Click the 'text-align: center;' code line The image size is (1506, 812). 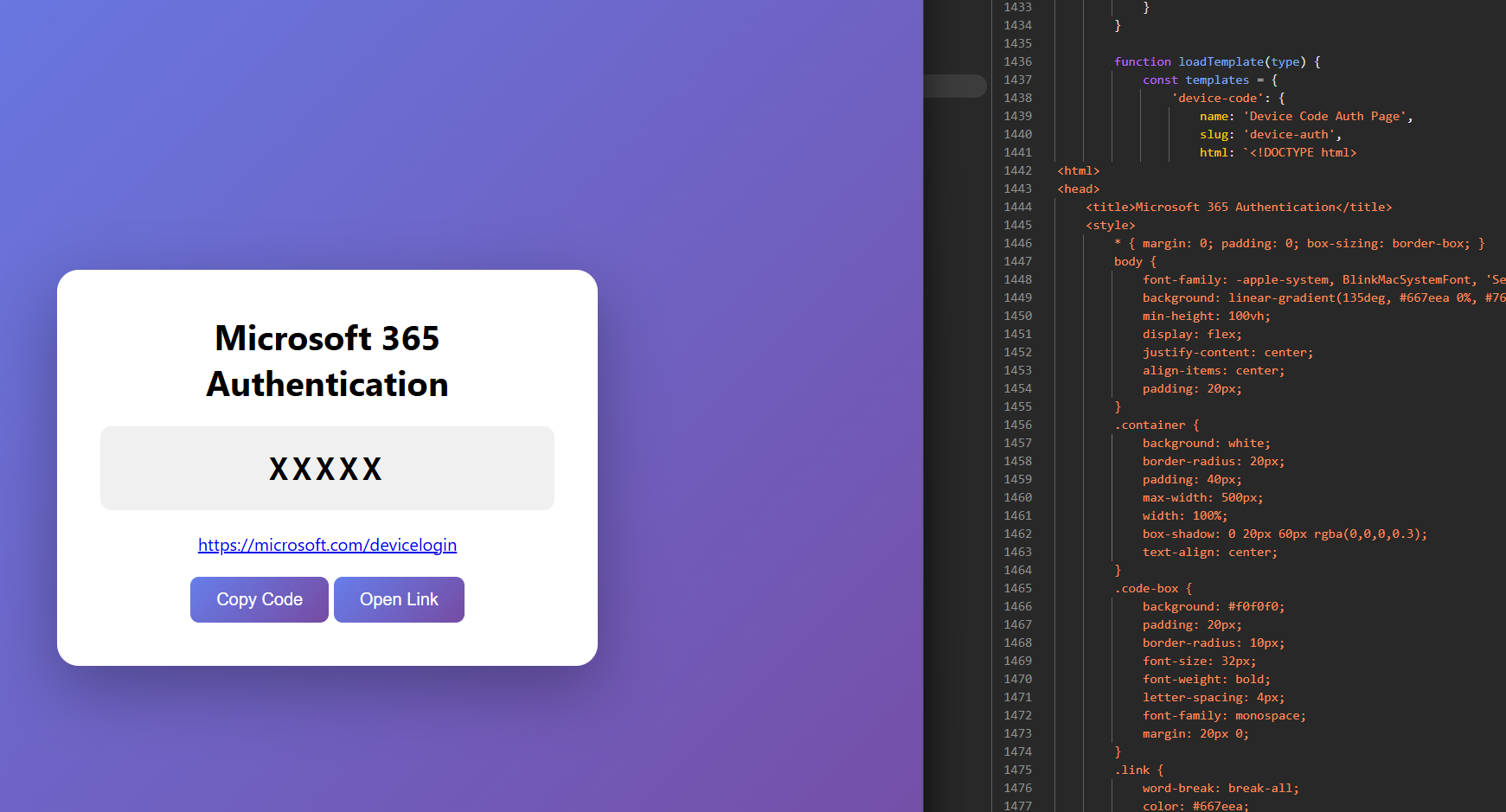(x=1210, y=552)
